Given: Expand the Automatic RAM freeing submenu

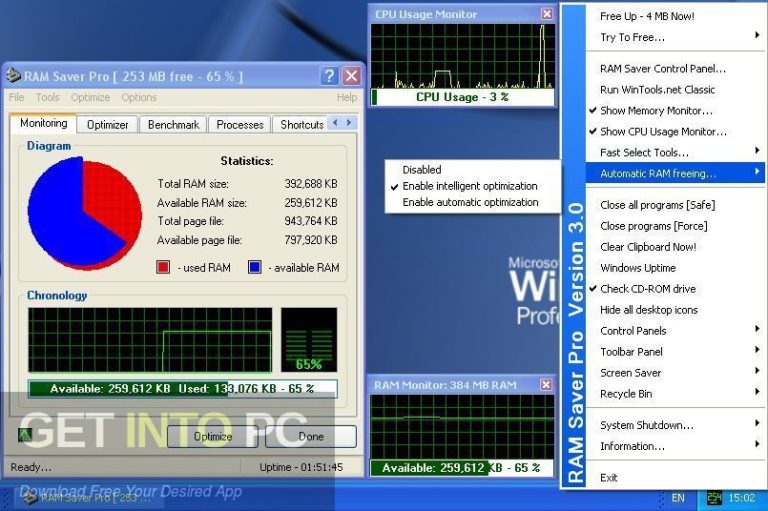Looking at the screenshot, I should (x=675, y=173).
